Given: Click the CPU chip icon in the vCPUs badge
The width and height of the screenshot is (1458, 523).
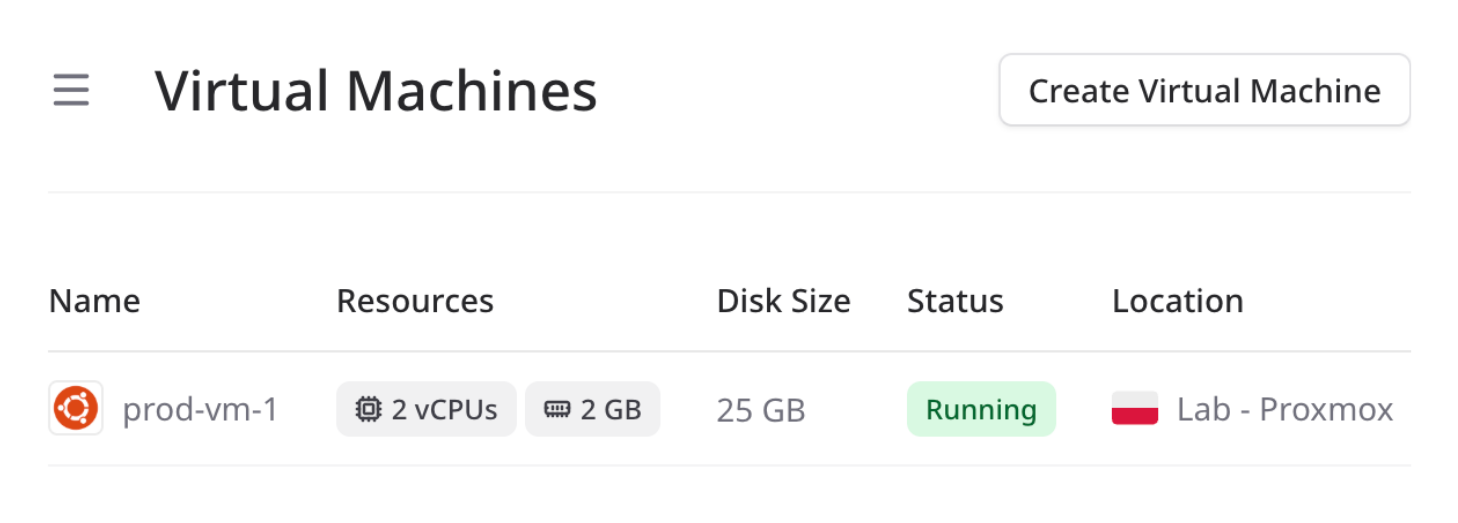Looking at the screenshot, I should point(369,409).
